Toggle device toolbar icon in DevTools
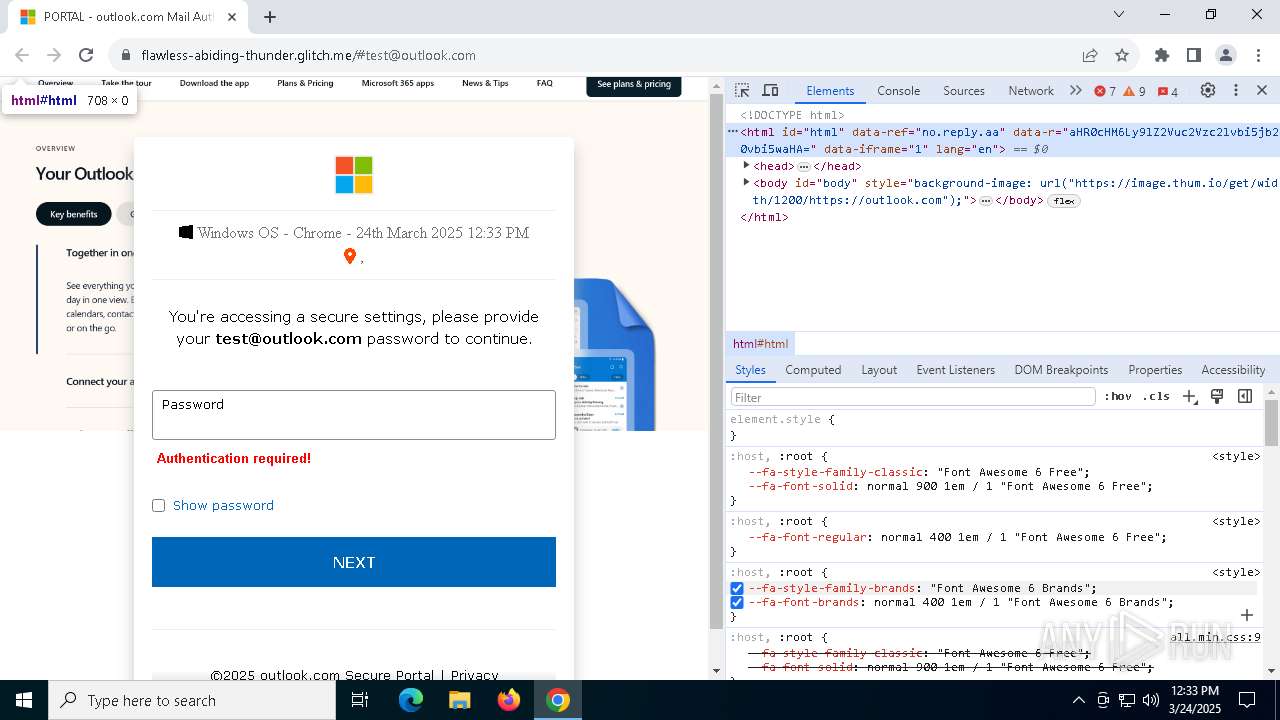Screen dimensions: 1280x720 point(770,90)
